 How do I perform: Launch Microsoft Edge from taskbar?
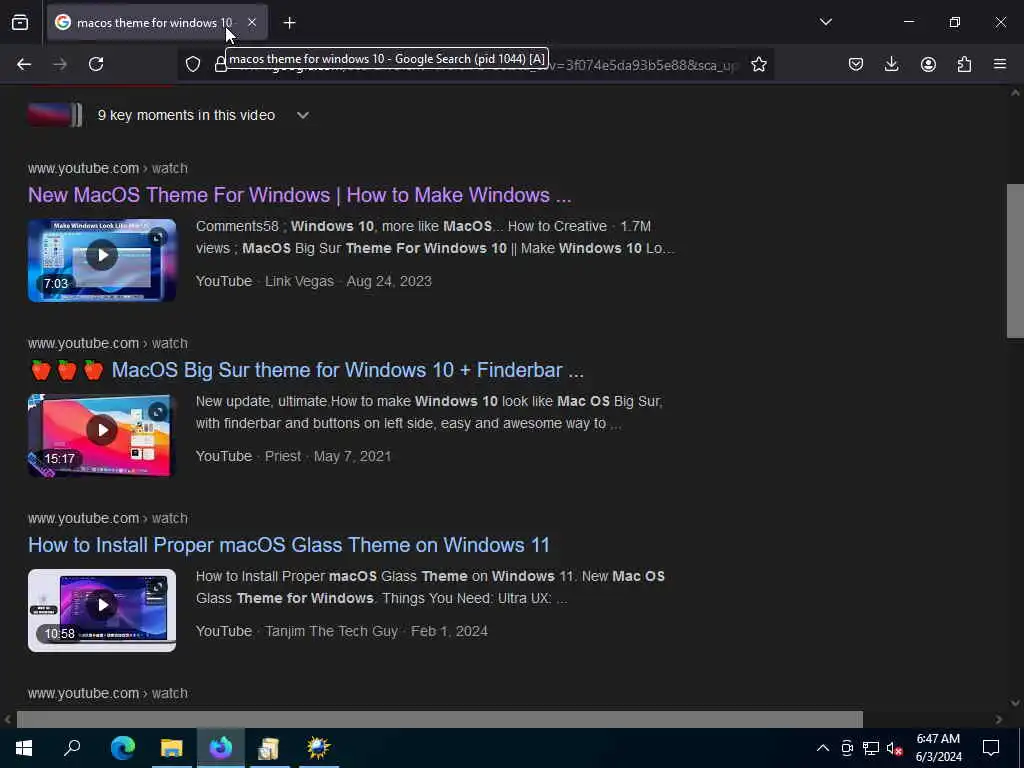(x=123, y=748)
